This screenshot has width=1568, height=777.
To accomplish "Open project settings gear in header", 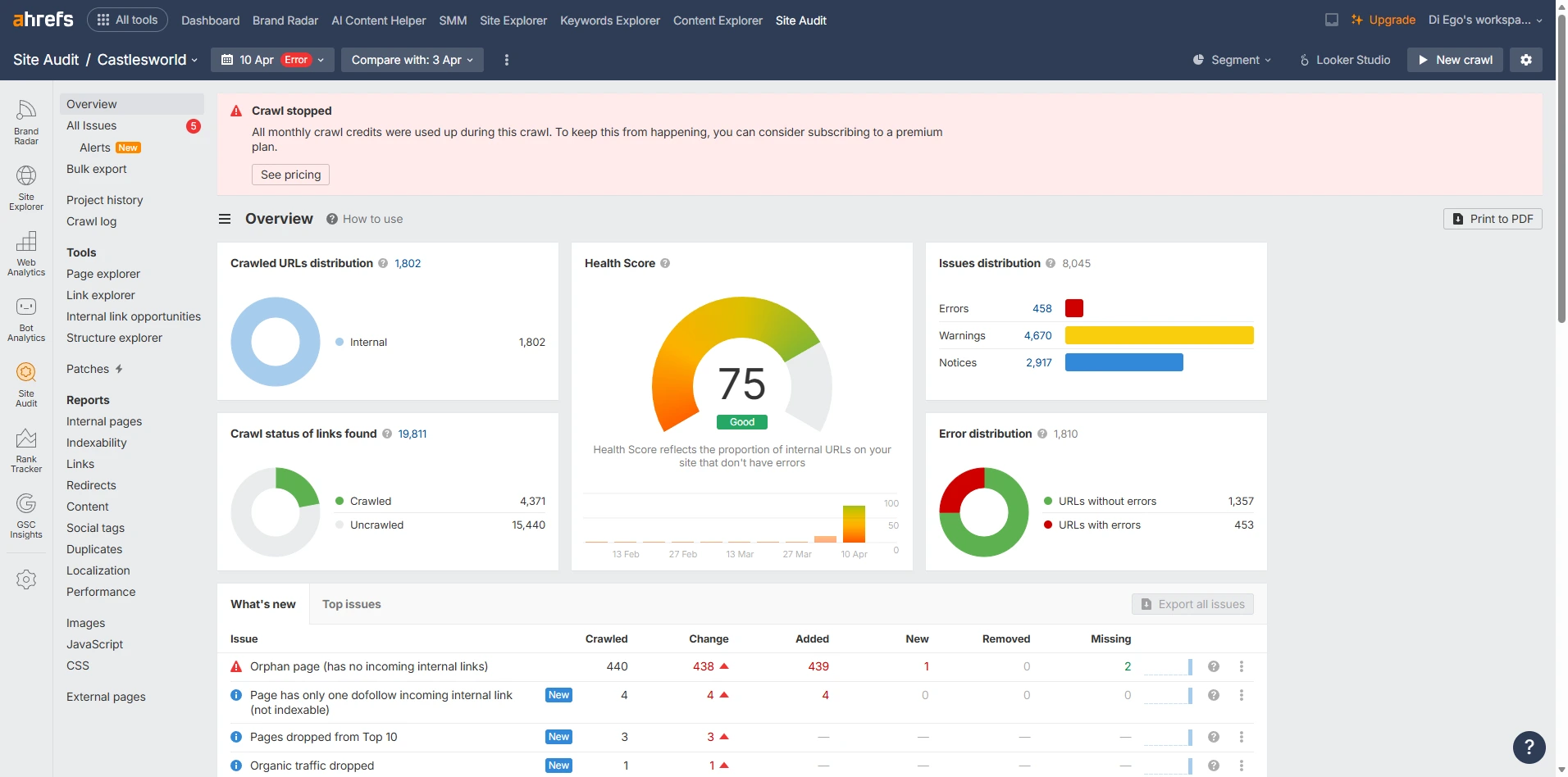I will tap(1526, 60).
